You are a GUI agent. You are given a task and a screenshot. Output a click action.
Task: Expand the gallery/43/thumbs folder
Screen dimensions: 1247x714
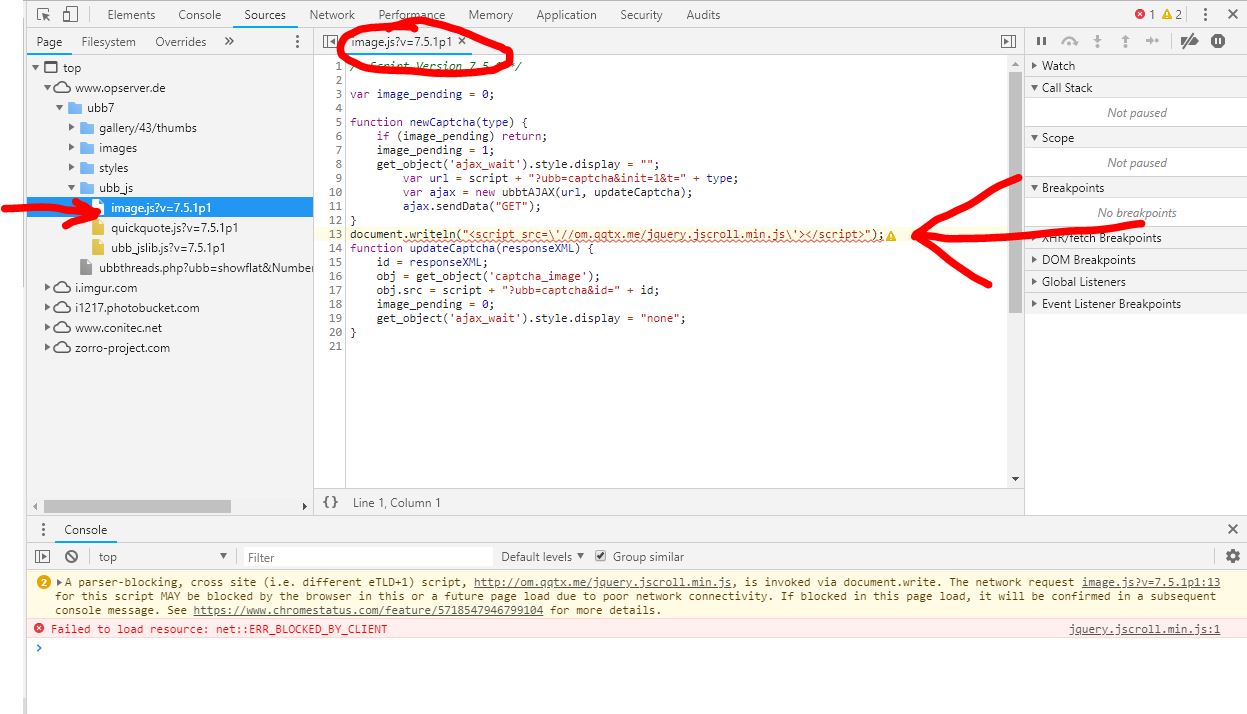tap(72, 127)
